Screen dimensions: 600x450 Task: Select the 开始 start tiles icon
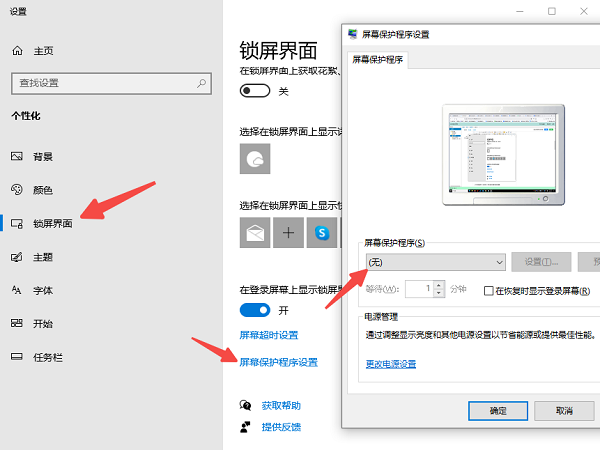coord(16,323)
